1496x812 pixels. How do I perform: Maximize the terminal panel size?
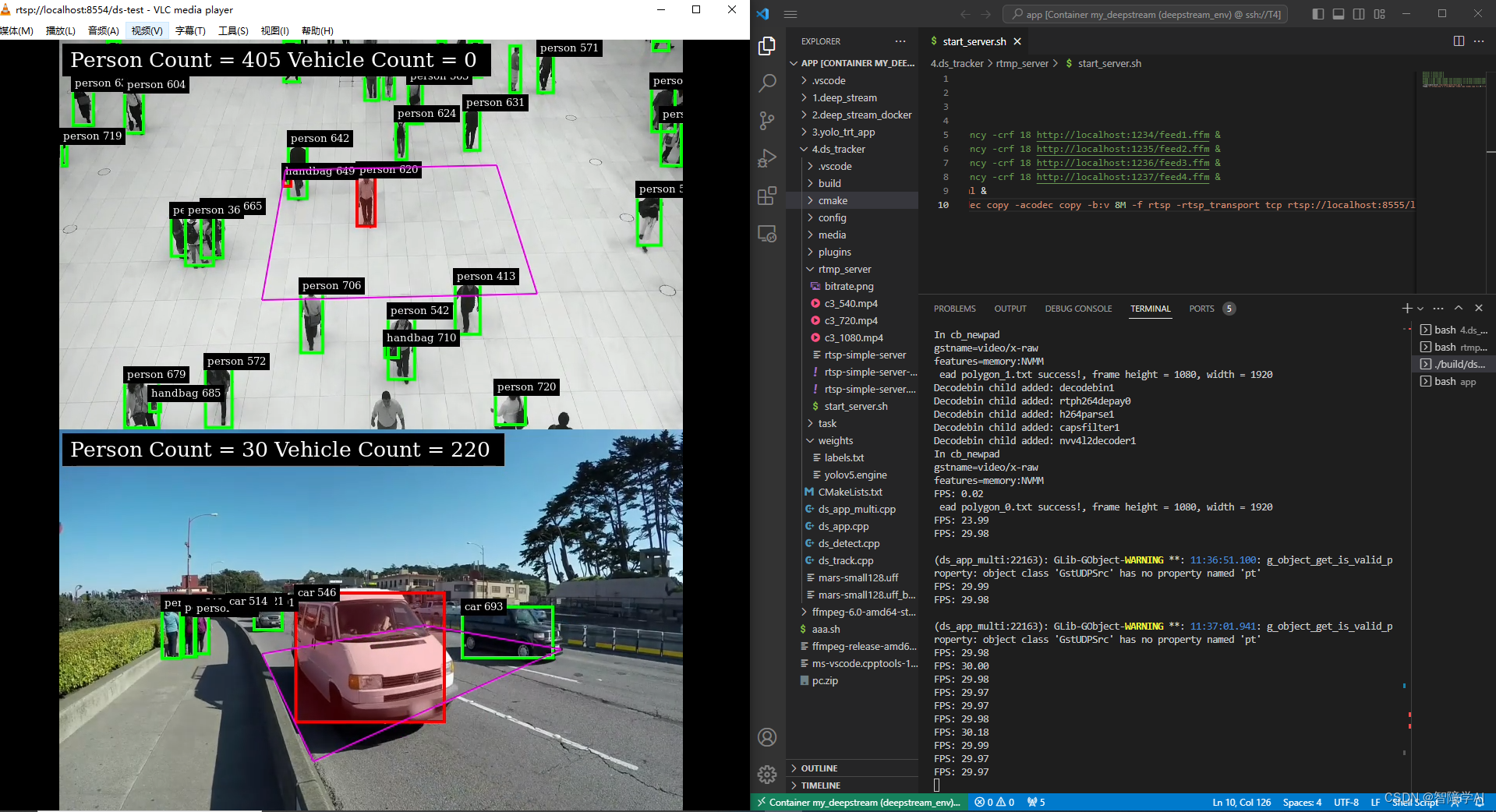click(1459, 309)
